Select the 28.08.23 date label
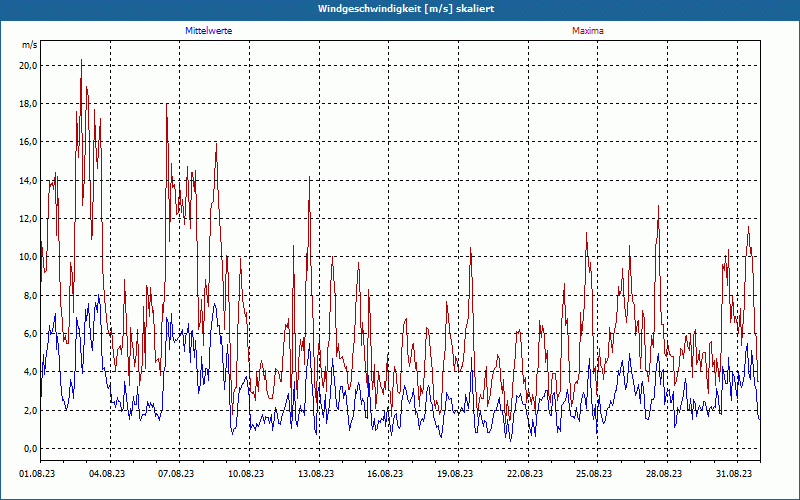 click(664, 473)
